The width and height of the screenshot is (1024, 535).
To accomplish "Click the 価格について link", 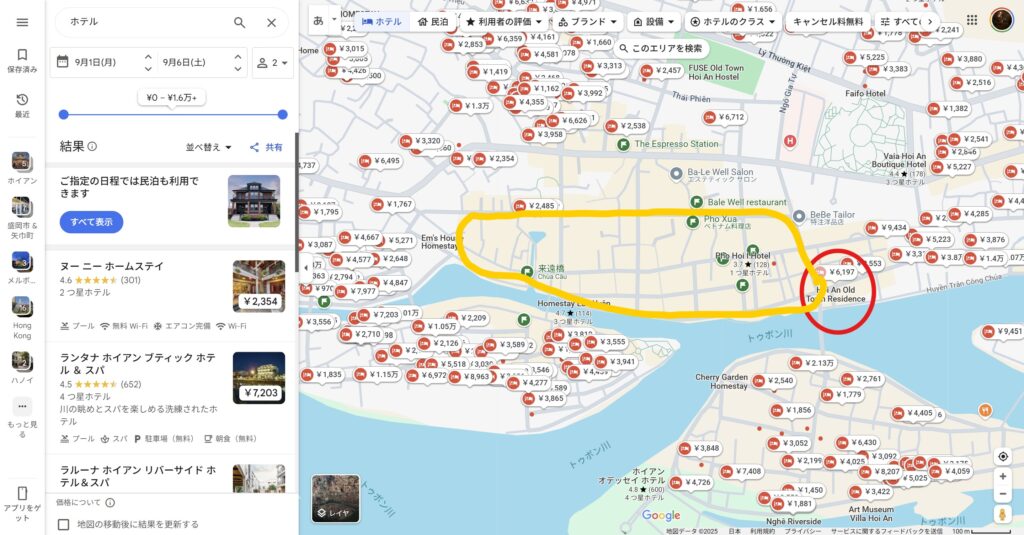I will (78, 502).
